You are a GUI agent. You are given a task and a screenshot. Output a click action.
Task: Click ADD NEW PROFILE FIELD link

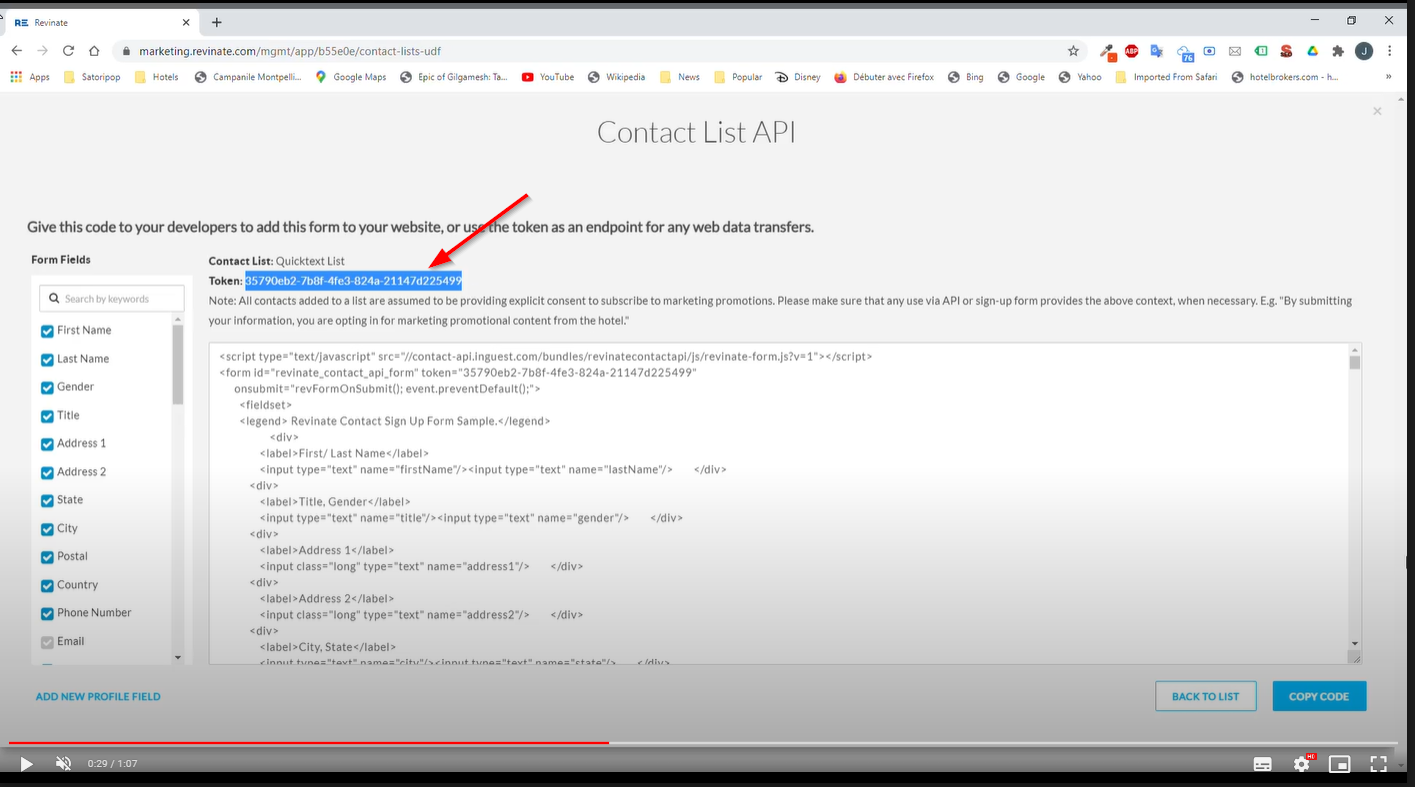coord(98,697)
